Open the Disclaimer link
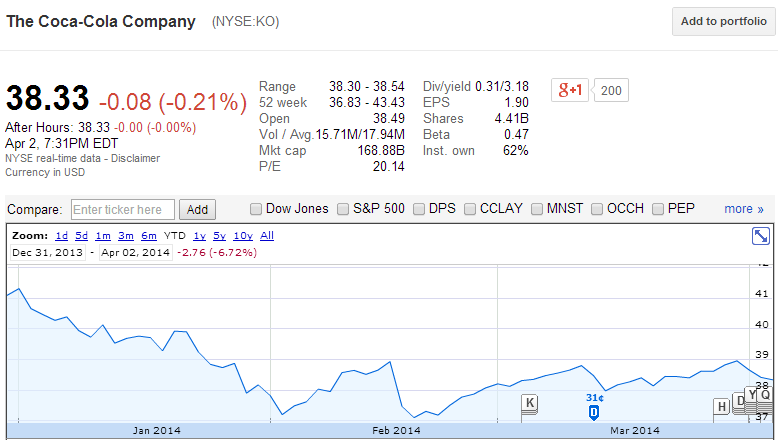Viewport: 778px width, 440px height. (x=135, y=158)
